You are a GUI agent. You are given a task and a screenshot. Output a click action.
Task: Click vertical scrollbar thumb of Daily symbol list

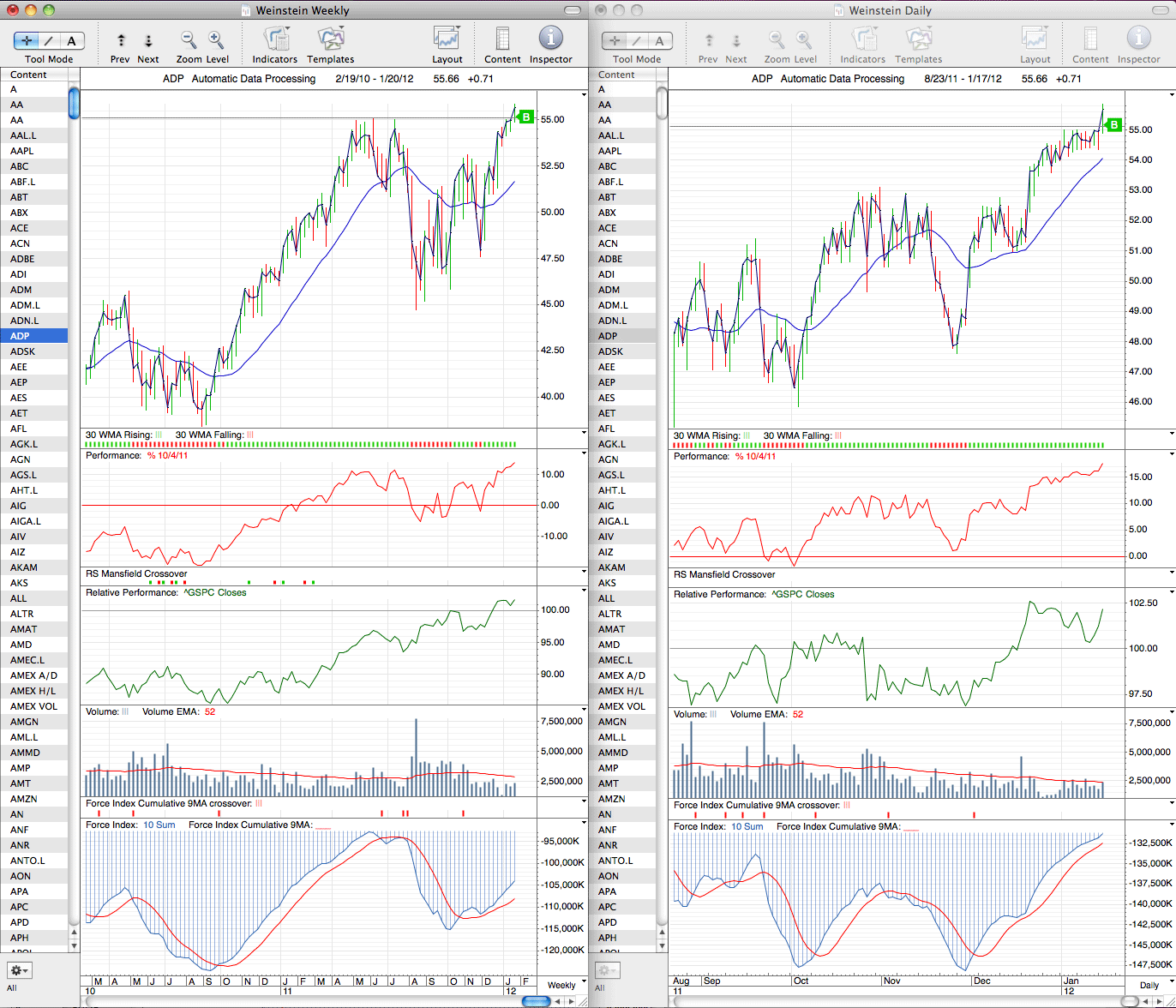(x=662, y=103)
